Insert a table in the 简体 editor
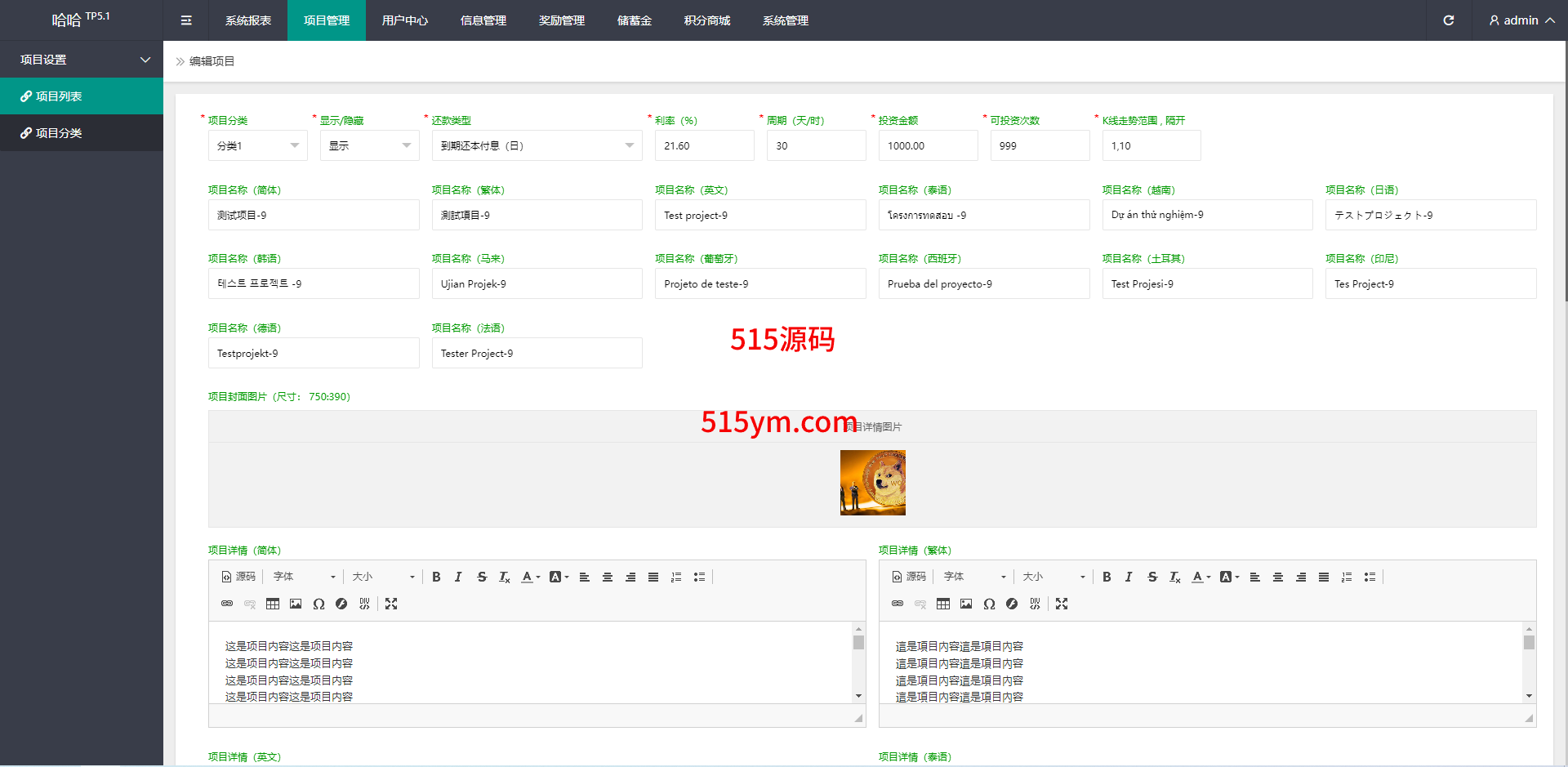1568x767 pixels. coord(273,604)
